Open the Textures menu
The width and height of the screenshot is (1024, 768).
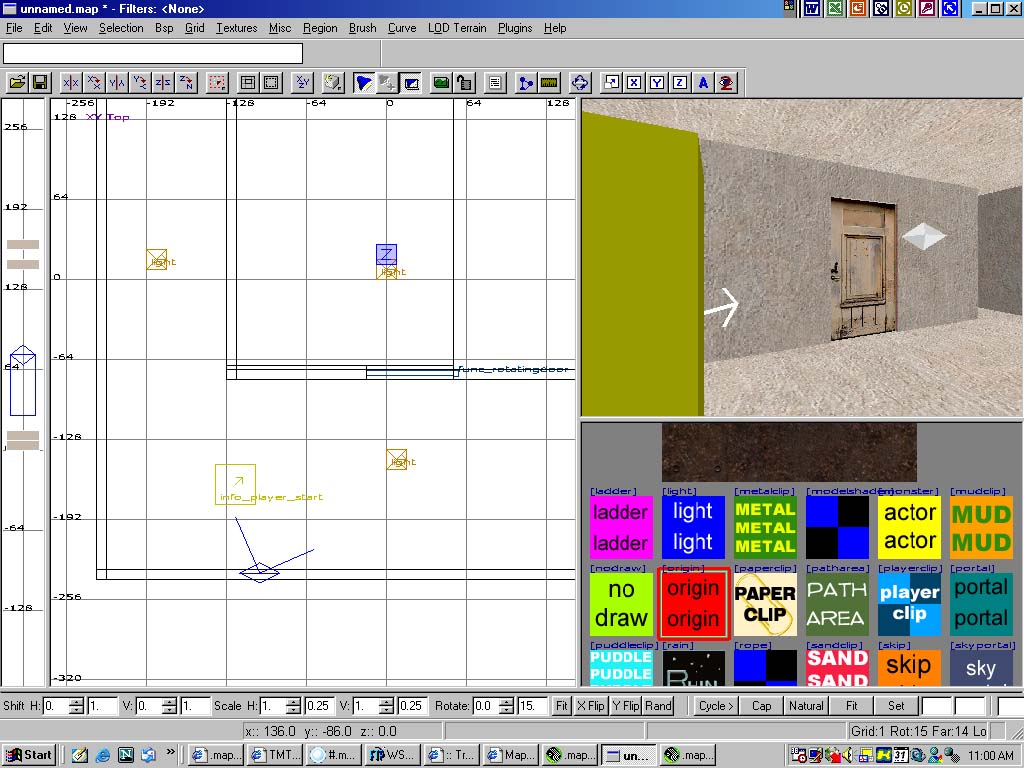click(x=236, y=28)
